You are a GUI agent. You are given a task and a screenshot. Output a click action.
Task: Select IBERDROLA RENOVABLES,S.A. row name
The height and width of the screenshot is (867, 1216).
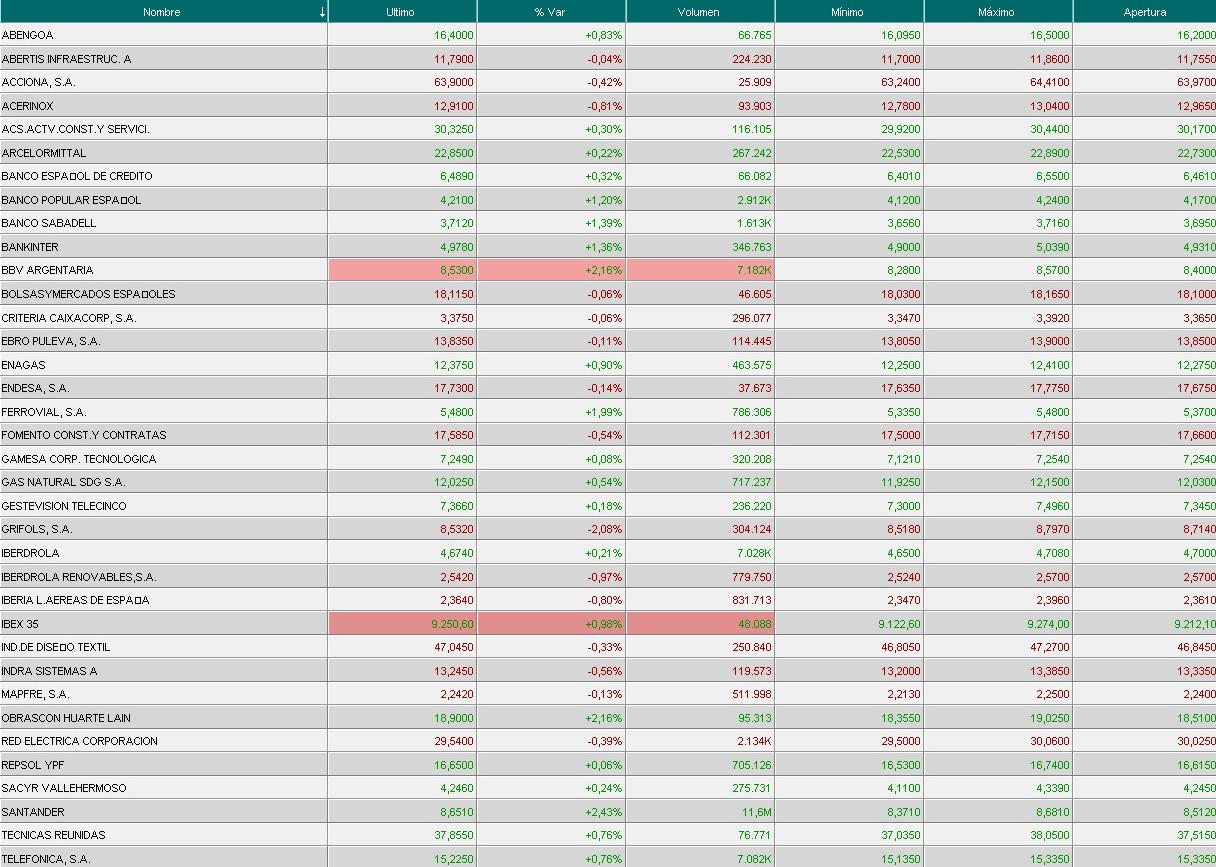point(79,577)
